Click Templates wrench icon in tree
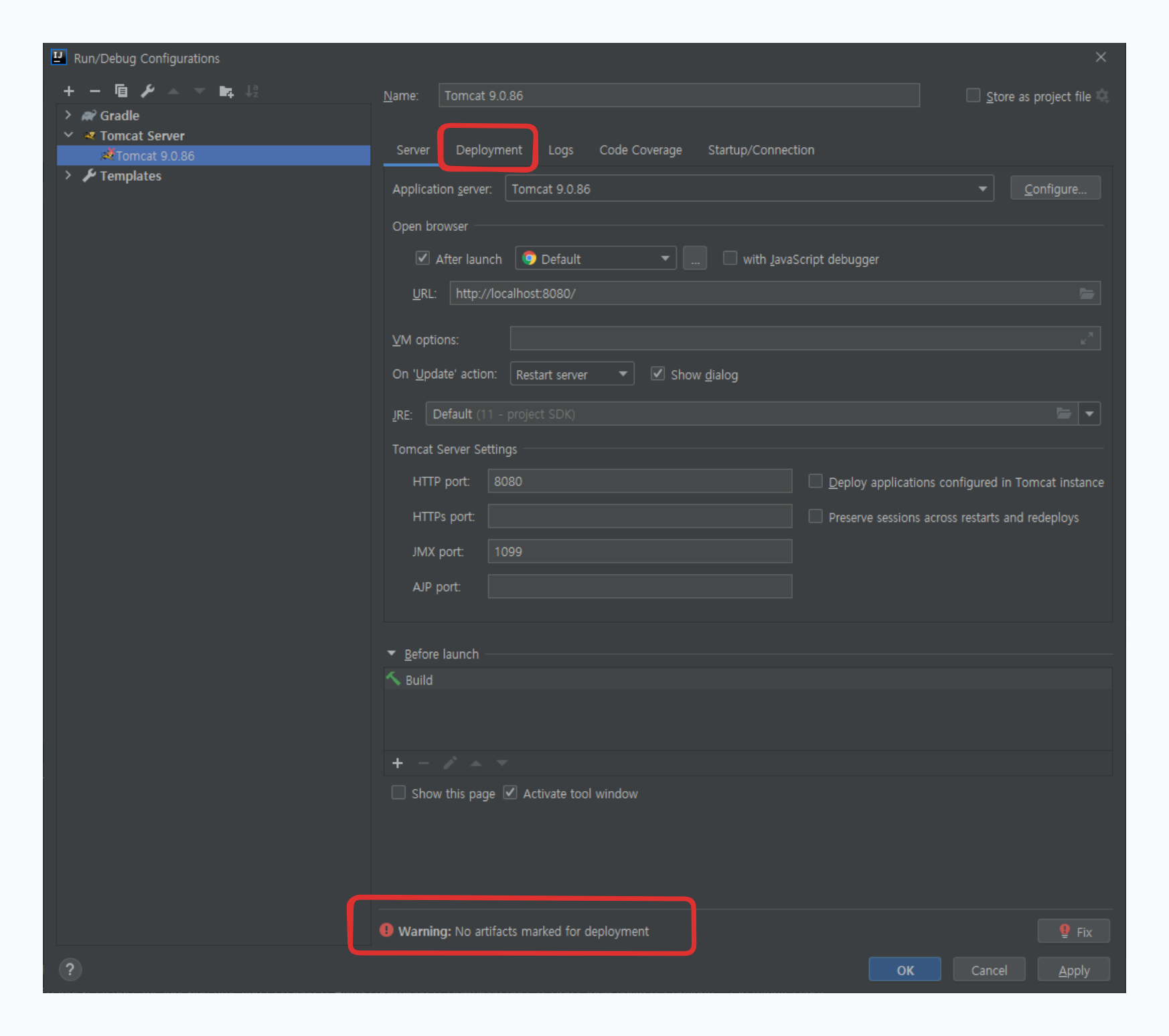The height and width of the screenshot is (1036, 1169). (89, 176)
